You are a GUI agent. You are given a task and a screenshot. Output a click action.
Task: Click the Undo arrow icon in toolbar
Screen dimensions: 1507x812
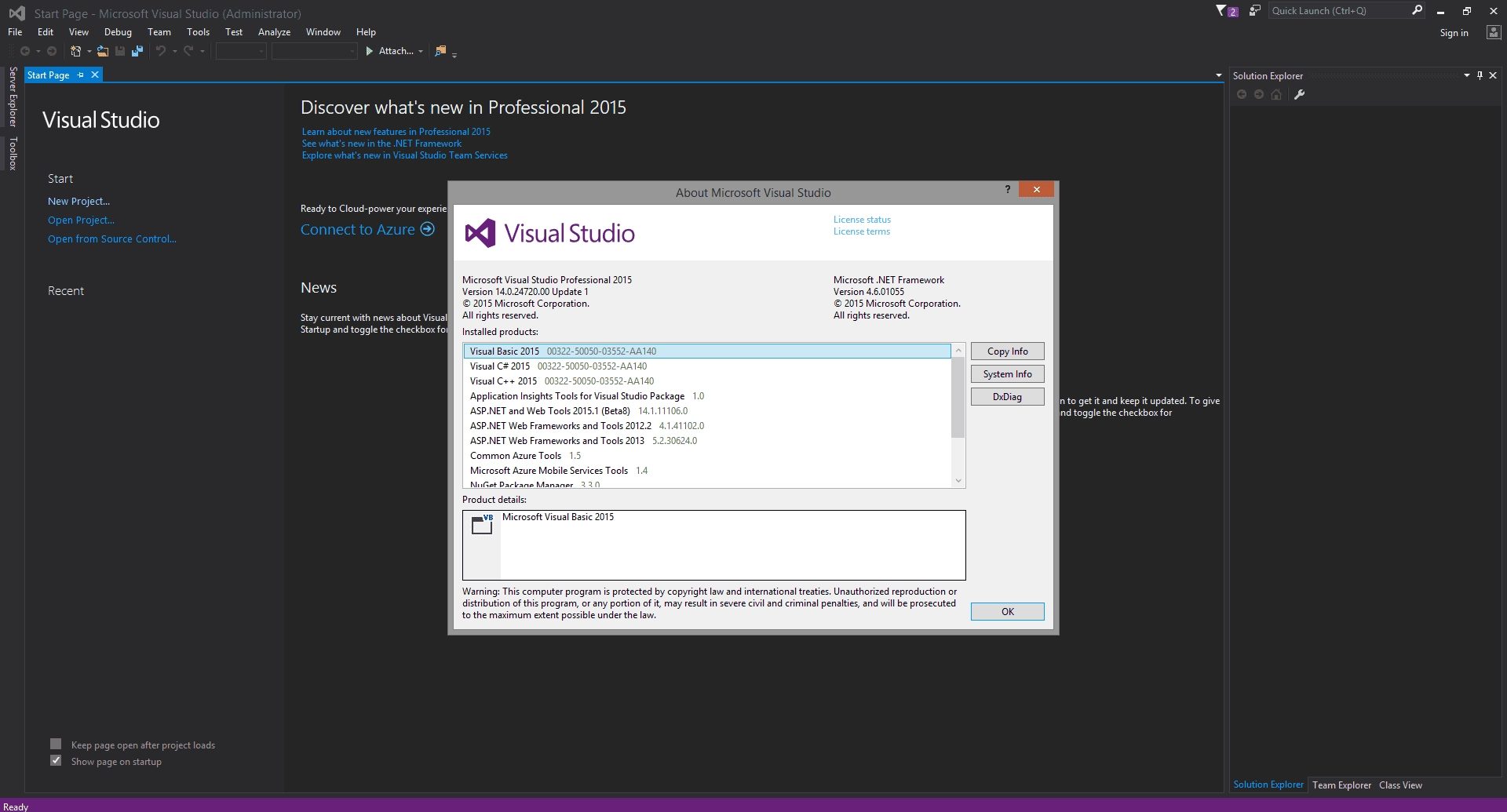161,51
